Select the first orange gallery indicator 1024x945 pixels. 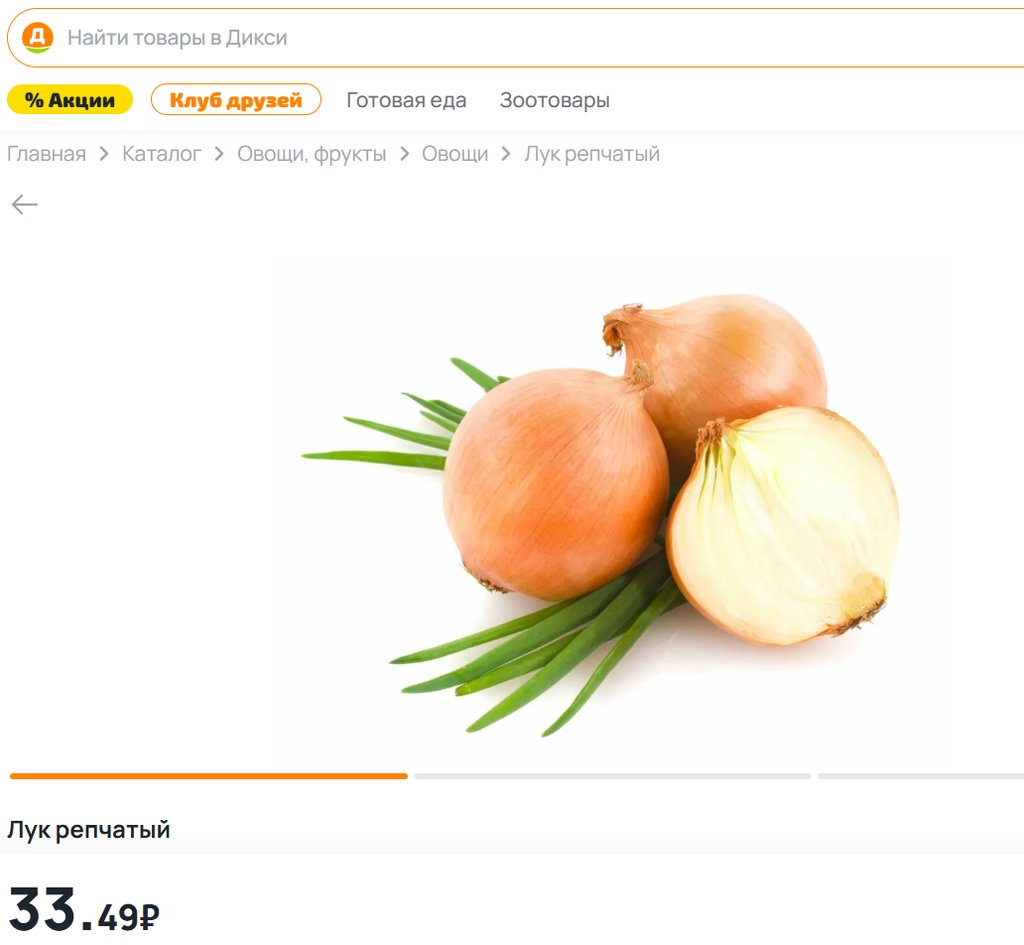pos(209,776)
